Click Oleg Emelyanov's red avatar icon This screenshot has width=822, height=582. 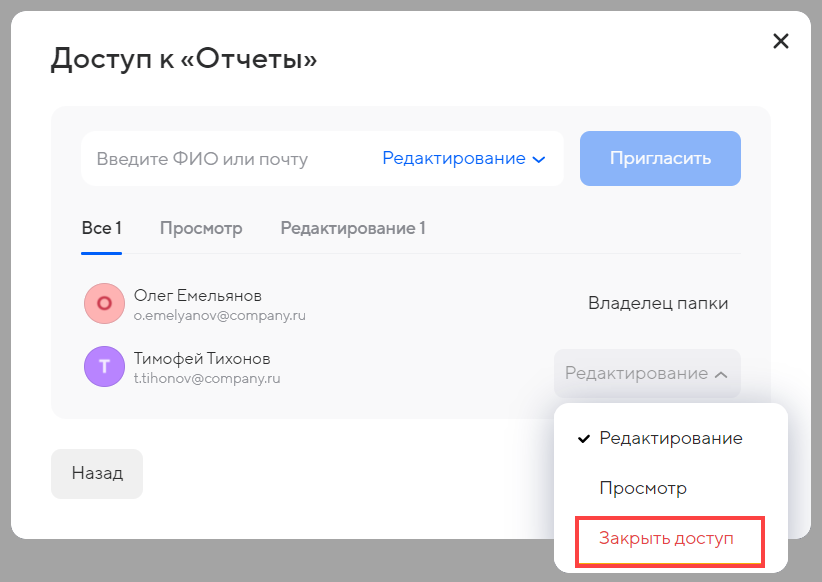103,304
